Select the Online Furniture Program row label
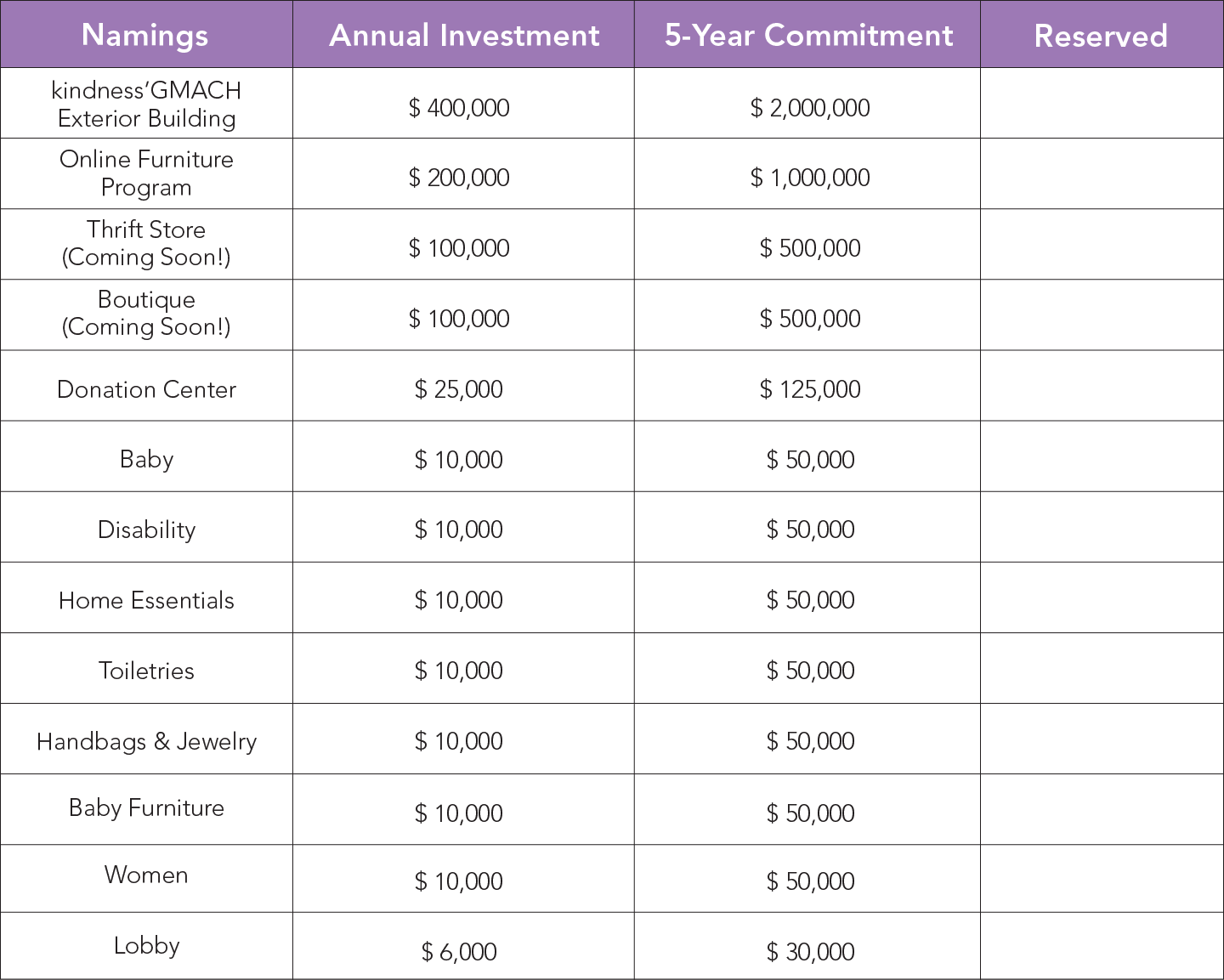This screenshot has width=1224, height=980. (x=146, y=173)
